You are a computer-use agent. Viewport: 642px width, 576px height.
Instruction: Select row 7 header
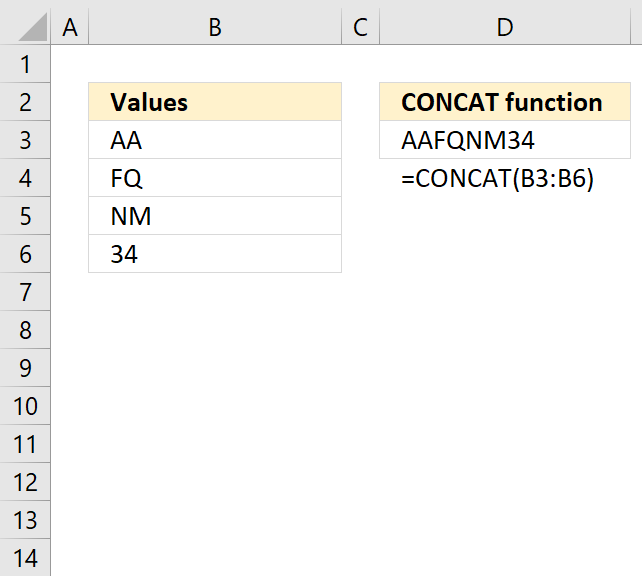coord(25,292)
